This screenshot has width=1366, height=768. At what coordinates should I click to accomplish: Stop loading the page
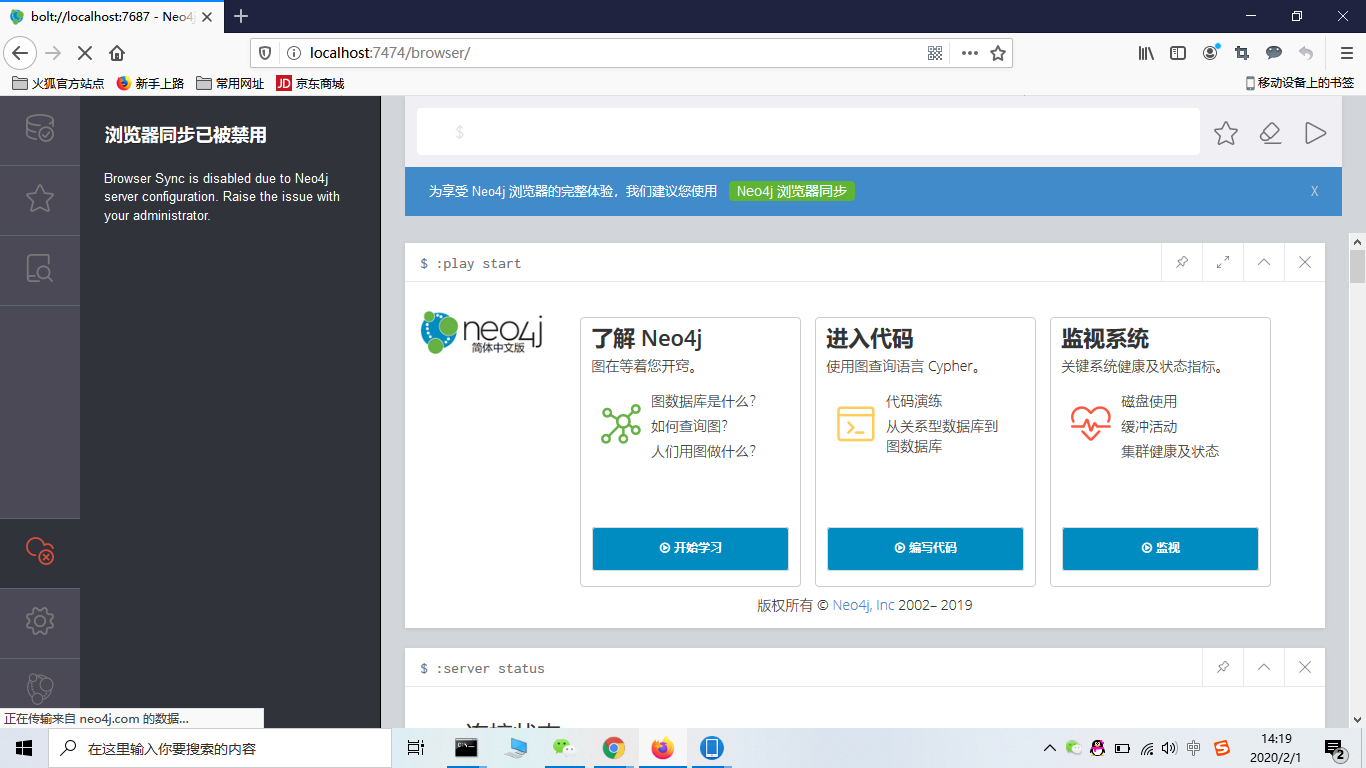coord(84,53)
